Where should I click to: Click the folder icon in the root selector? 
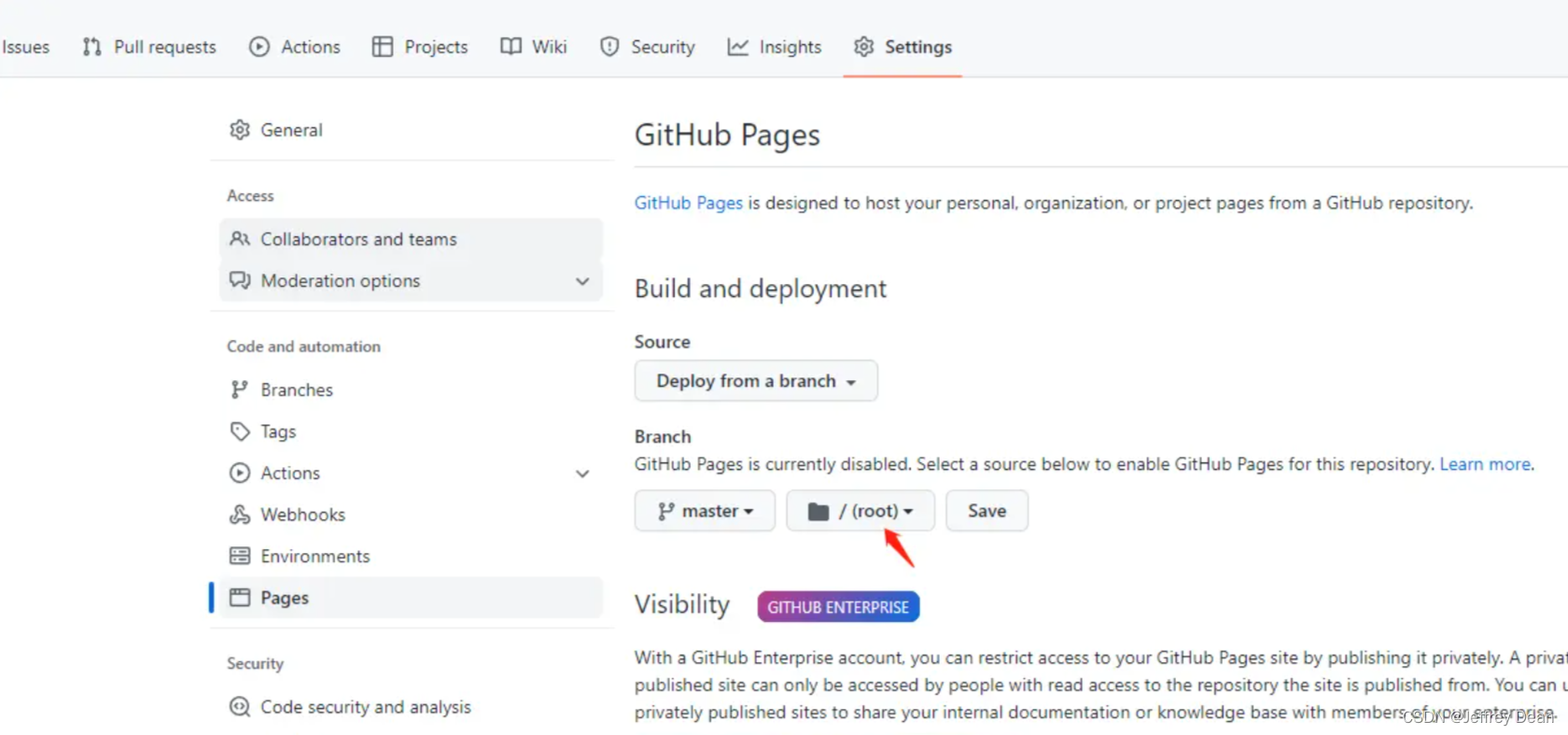point(819,511)
